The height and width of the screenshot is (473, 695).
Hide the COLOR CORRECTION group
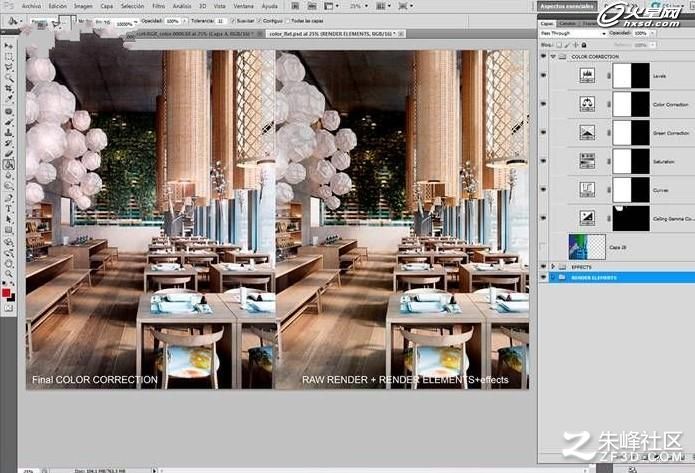pos(543,57)
